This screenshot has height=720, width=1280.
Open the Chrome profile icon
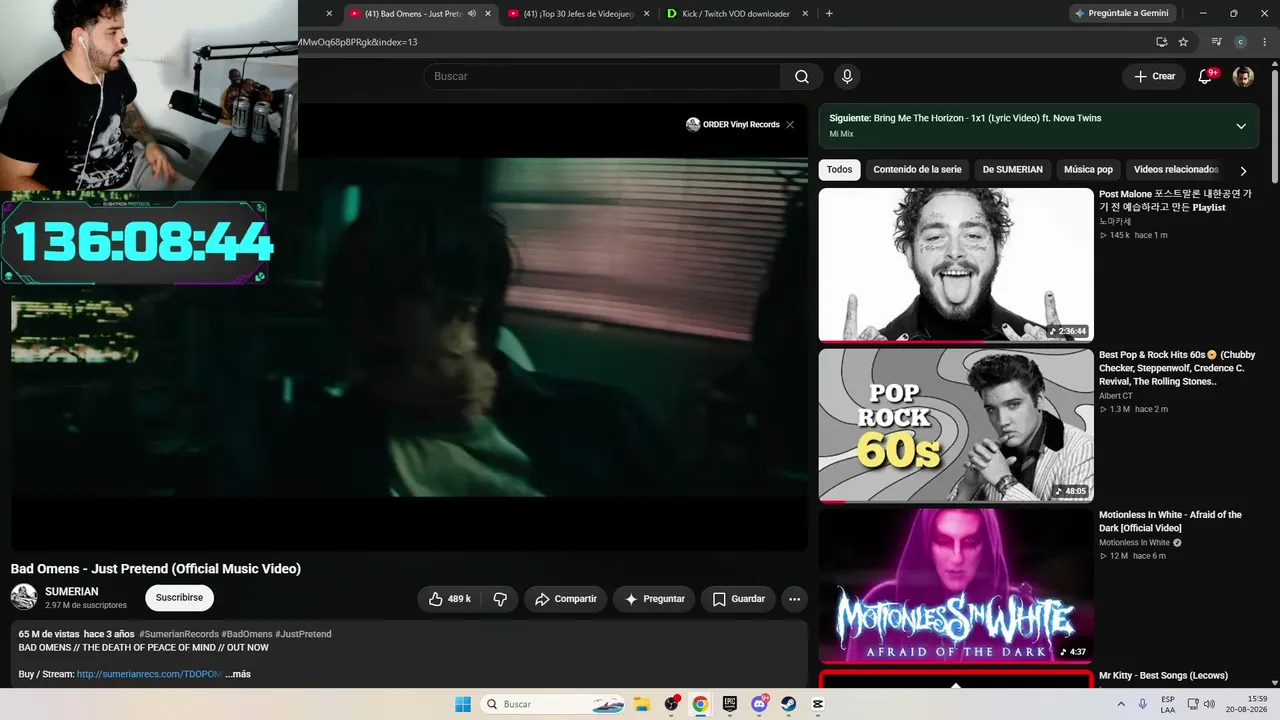[x=1241, y=42]
